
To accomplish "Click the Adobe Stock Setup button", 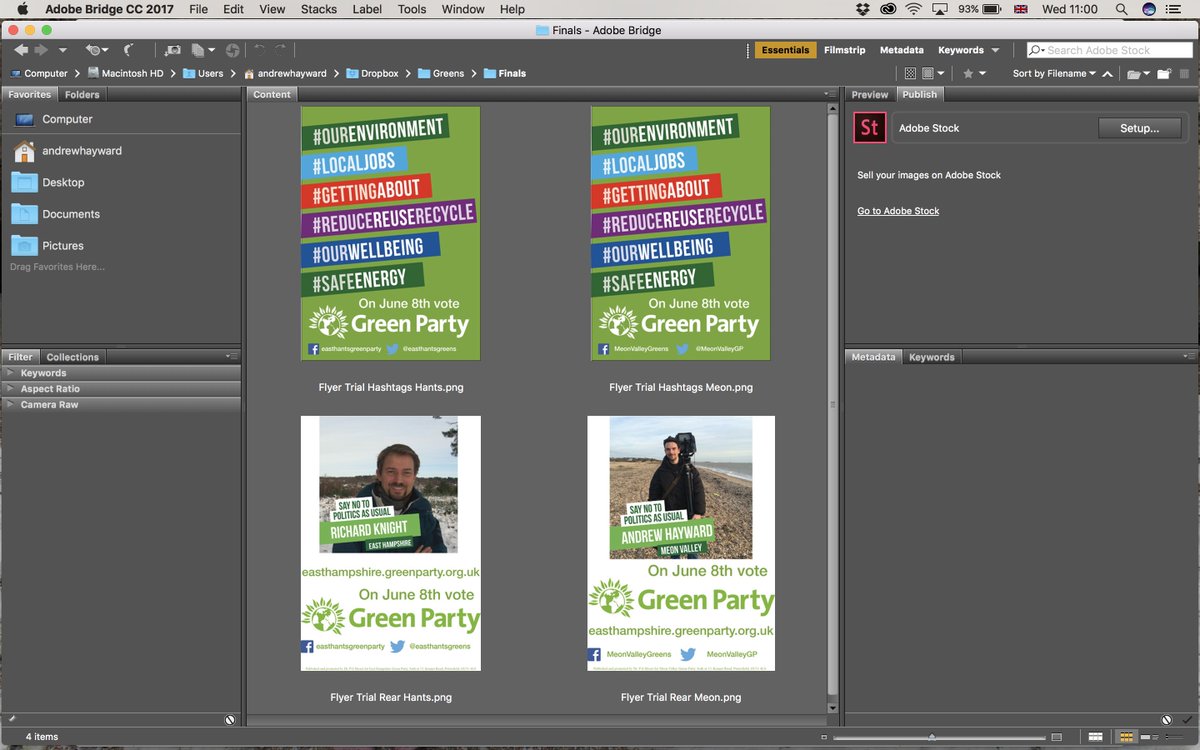I will click(x=1139, y=128).
